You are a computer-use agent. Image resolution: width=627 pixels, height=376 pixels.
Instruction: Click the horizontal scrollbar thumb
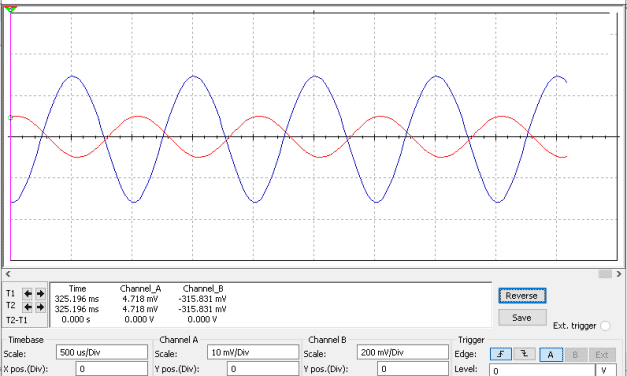[x=605, y=274]
